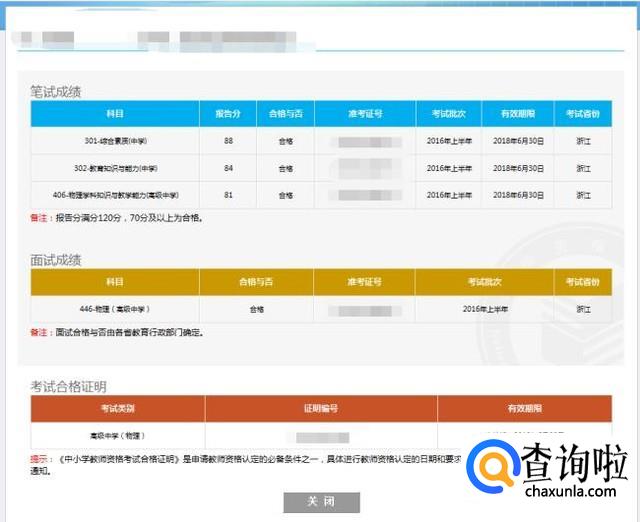Screen dimensions: 640x522
Task: Select the 笔试成绩 section heading
Action: click(x=56, y=92)
